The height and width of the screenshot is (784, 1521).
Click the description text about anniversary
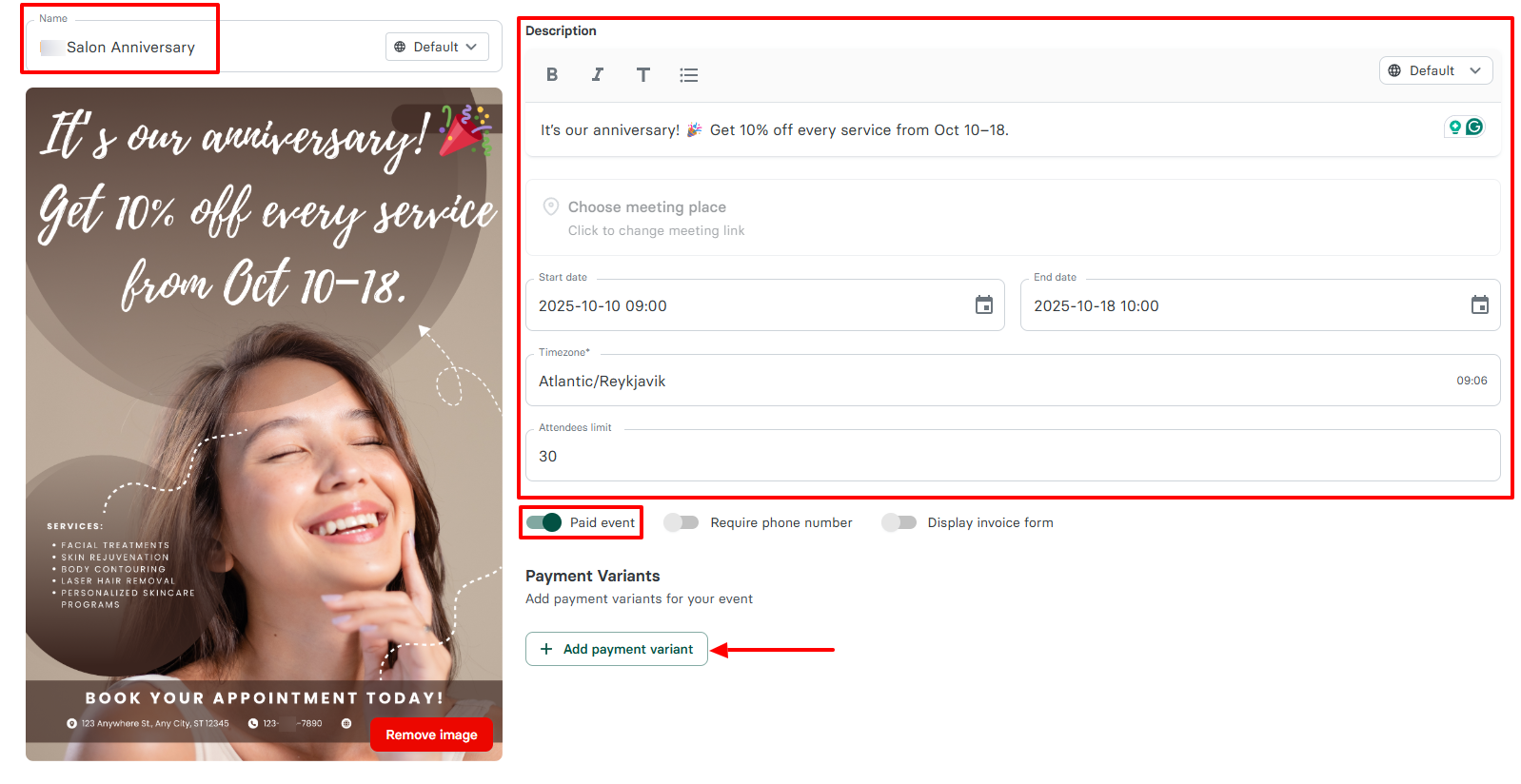pos(775,130)
